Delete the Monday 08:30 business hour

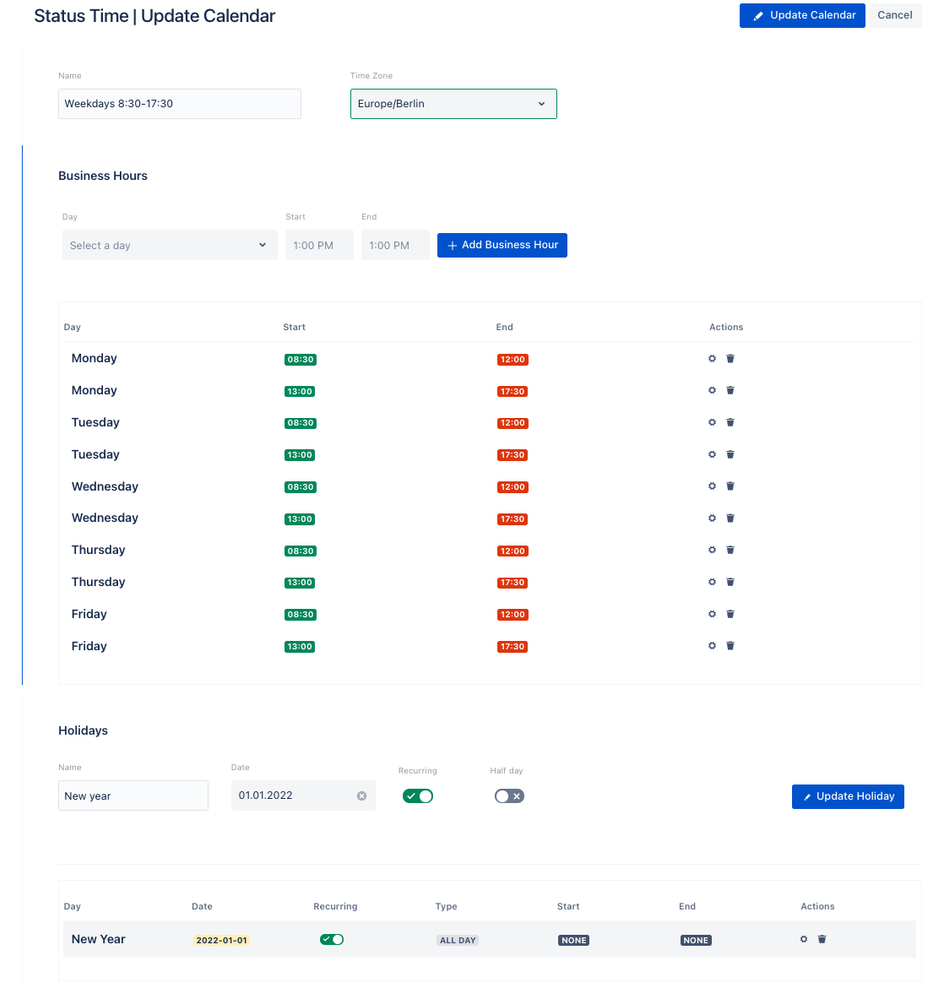click(x=731, y=359)
